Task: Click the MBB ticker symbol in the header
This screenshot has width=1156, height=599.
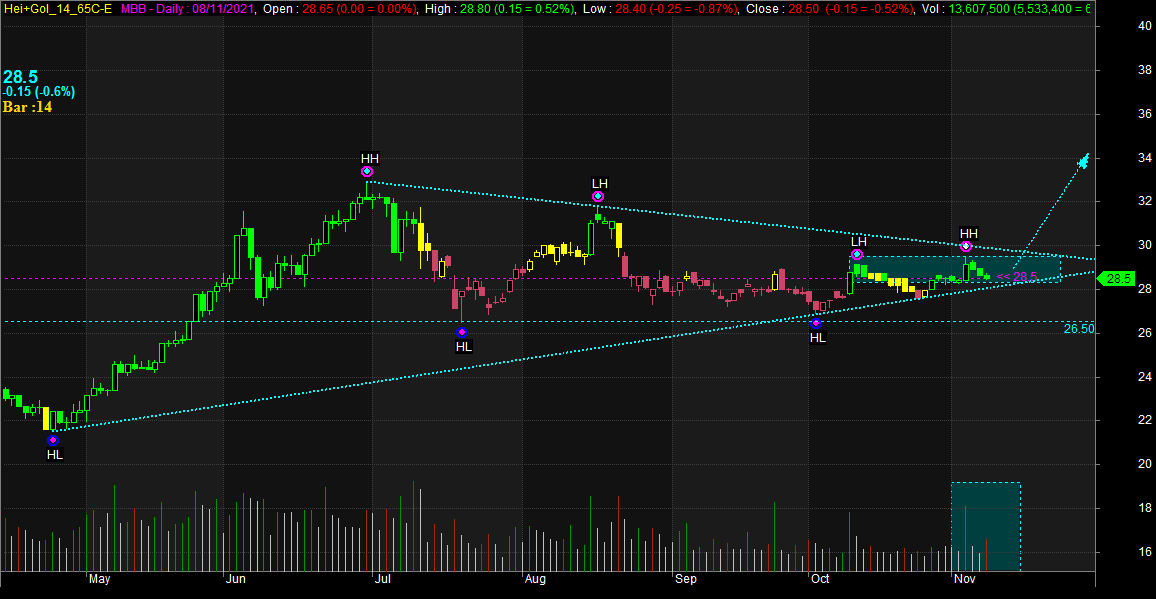Action: [x=135, y=8]
